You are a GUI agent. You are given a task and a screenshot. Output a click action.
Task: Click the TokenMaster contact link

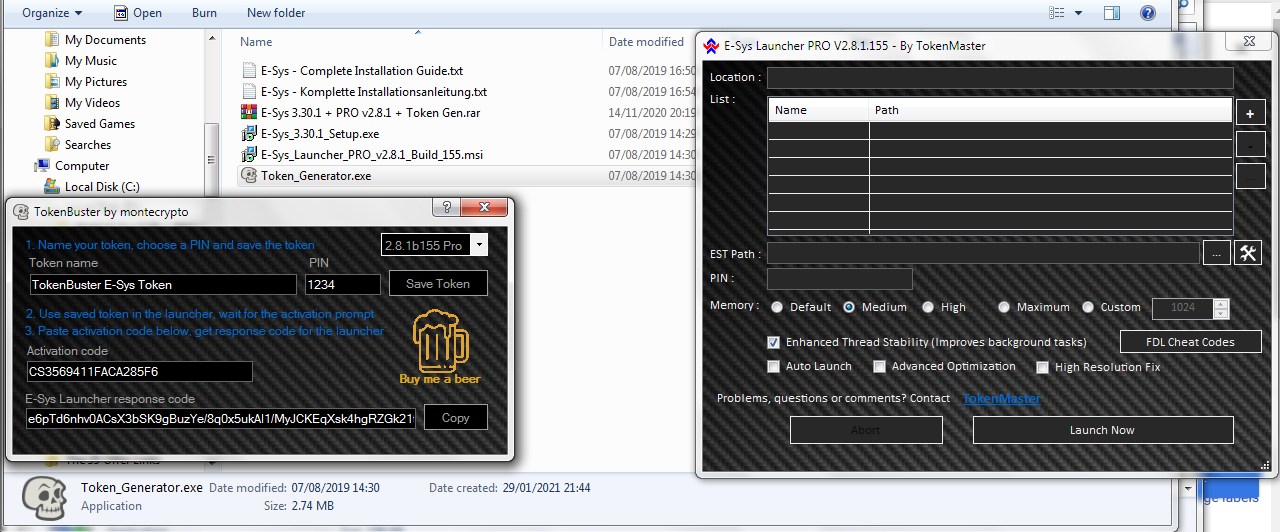pos(1001,399)
